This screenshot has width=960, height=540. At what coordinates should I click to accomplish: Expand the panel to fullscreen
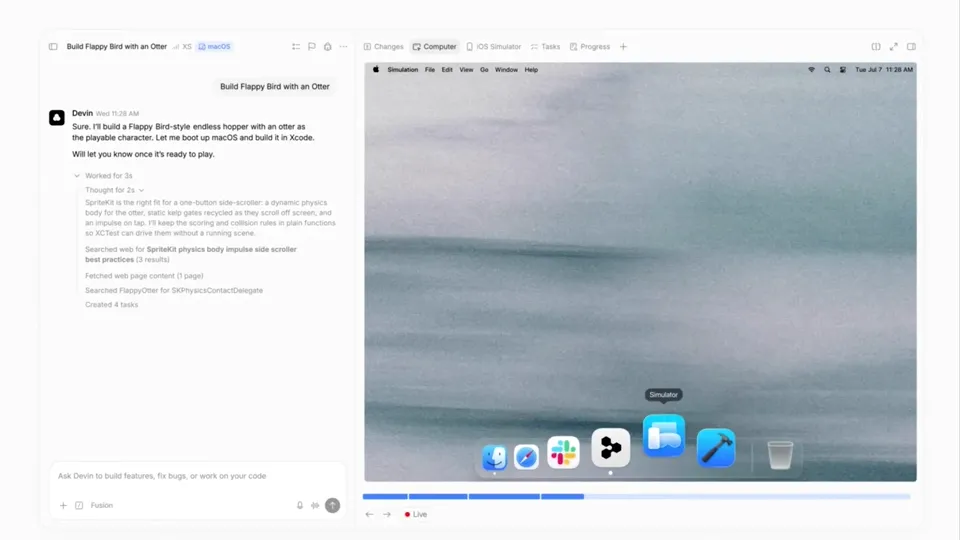[x=894, y=47]
